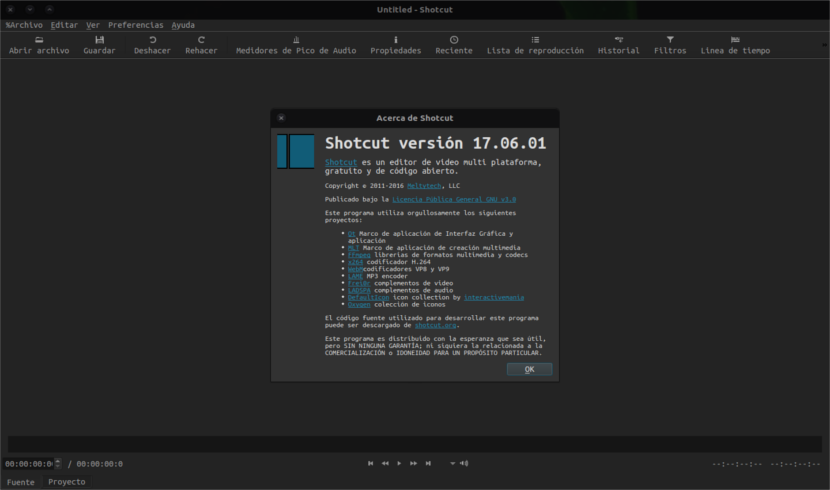Toggle the volume speaker control
The image size is (830, 490).
coord(464,464)
